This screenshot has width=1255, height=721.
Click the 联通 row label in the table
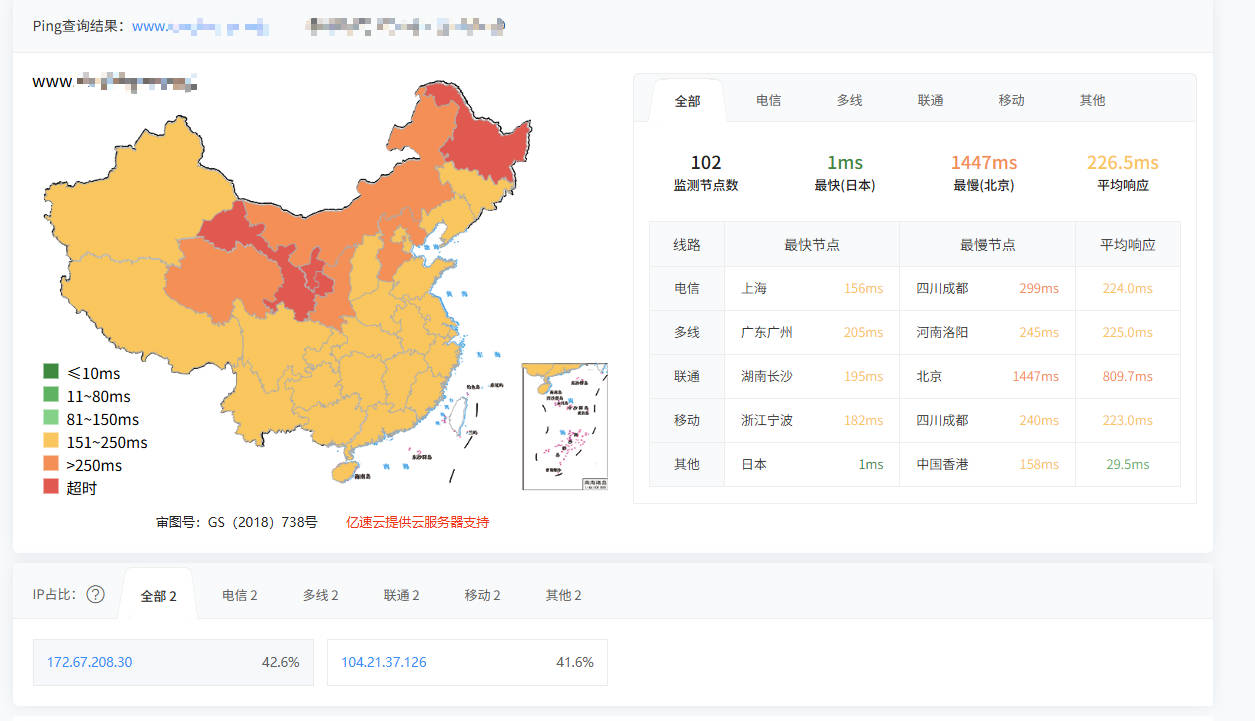point(686,376)
